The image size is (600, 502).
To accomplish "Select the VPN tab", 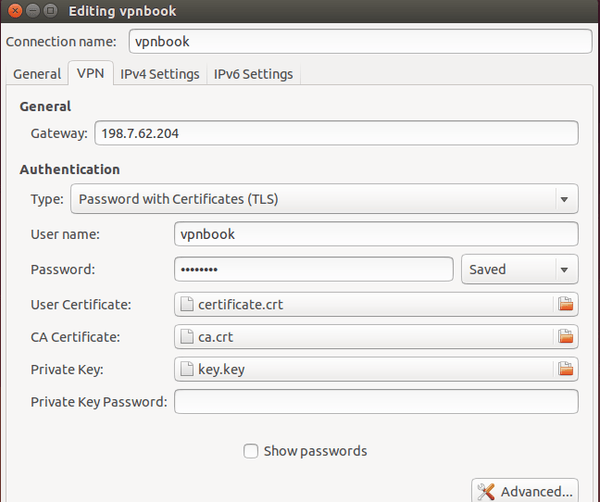I will coord(91,73).
